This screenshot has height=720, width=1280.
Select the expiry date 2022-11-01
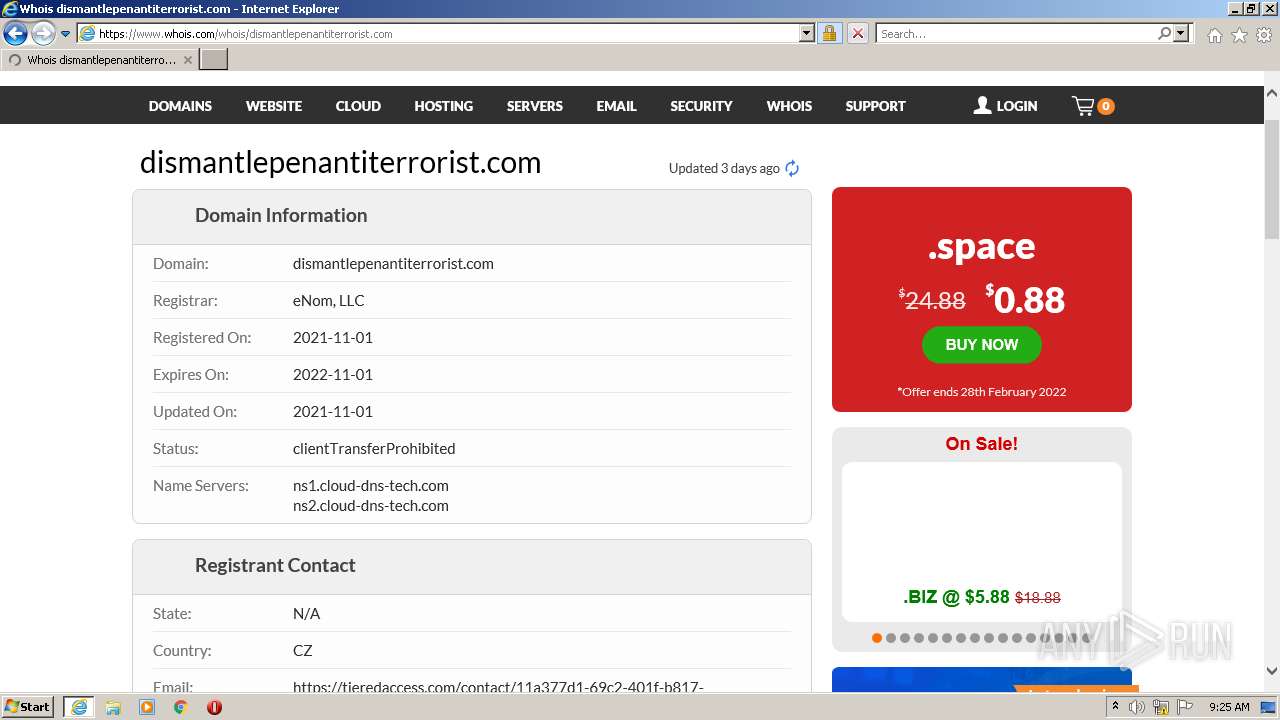click(333, 375)
